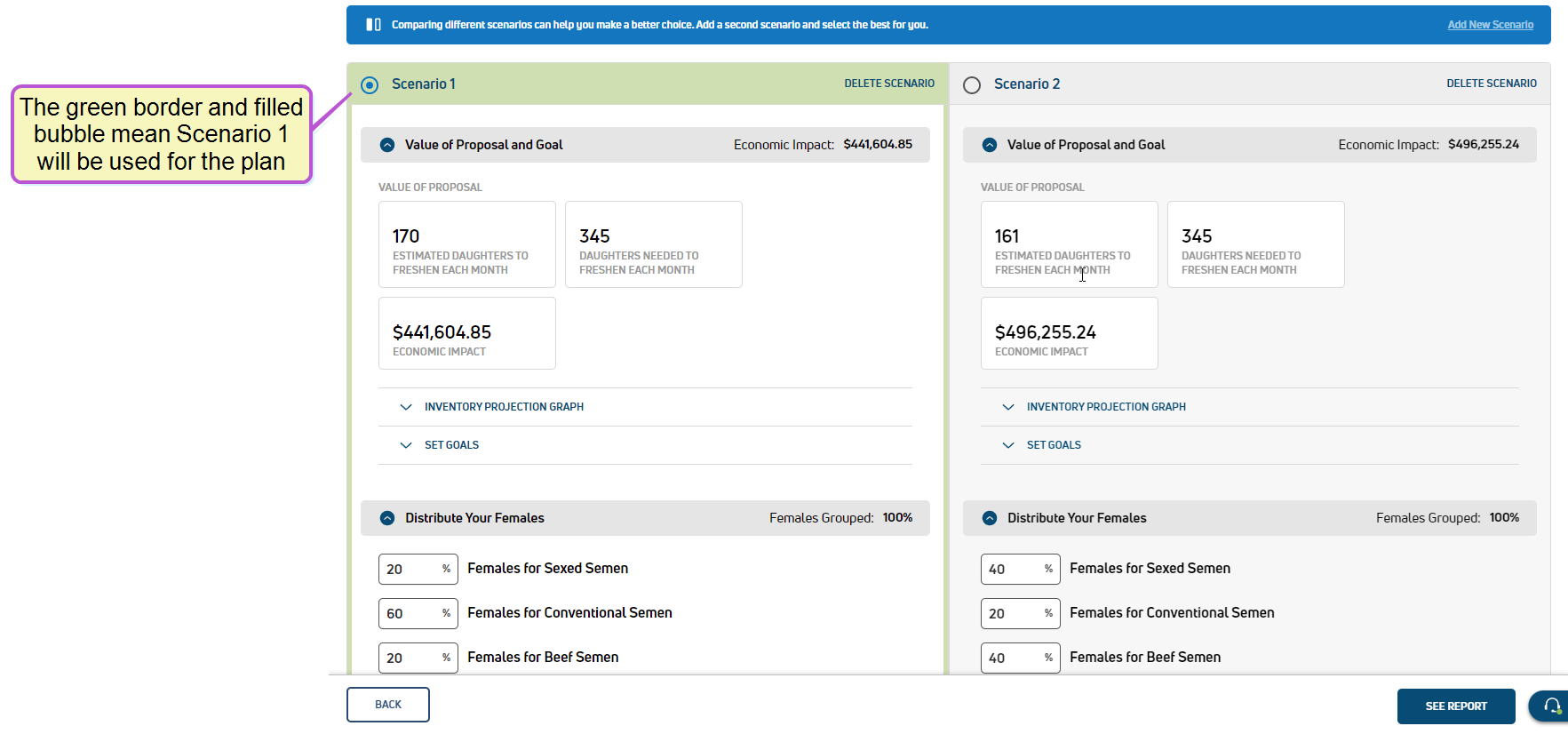
Task: Select the Scenario 2 radio button
Action: [972, 84]
